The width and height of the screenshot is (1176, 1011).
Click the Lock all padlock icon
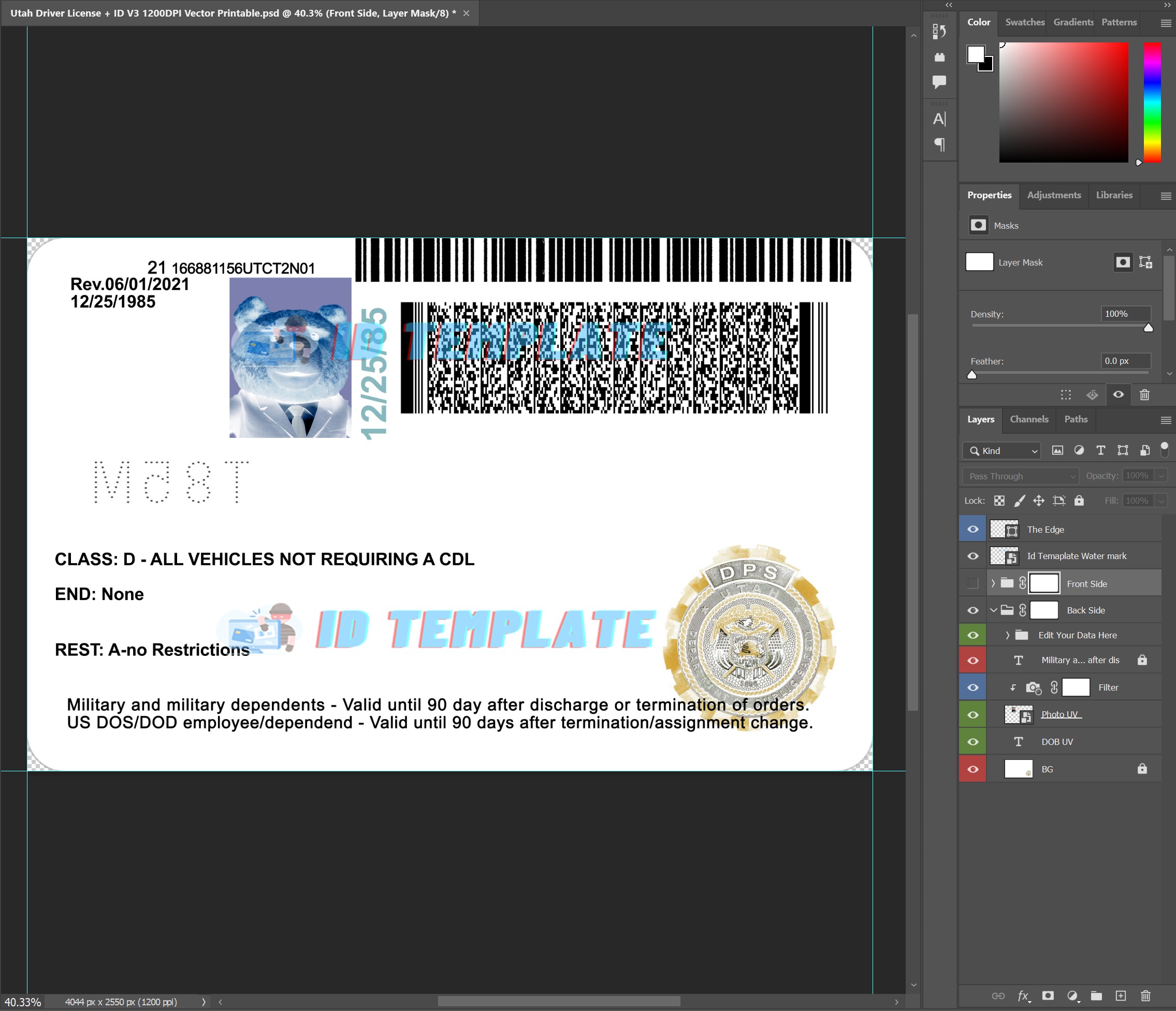(x=1079, y=501)
